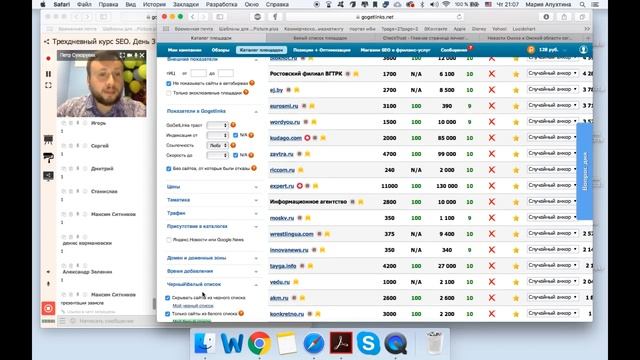
Task: Open 'Обзоры' in gogetlinks navigation
Action: [220, 50]
